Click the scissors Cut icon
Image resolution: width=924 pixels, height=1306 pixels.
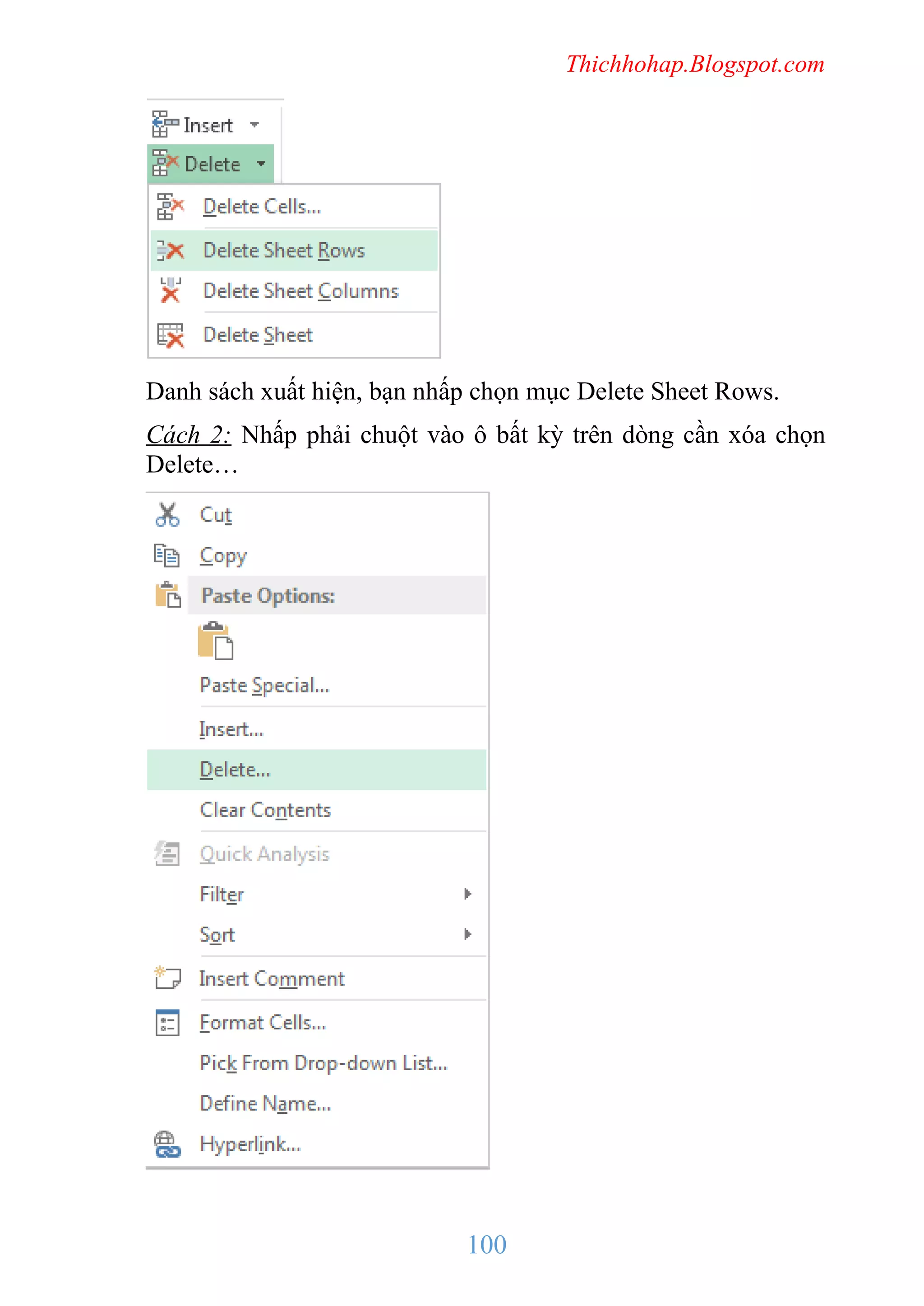167,514
